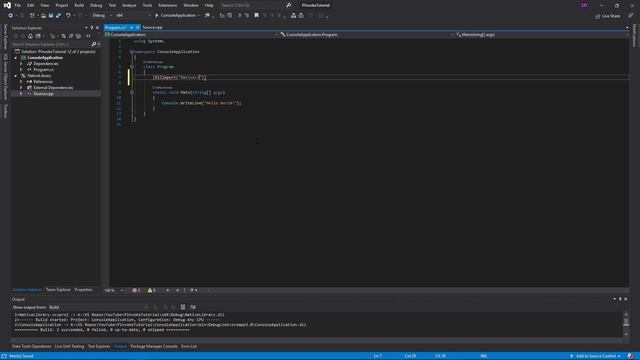Viewport: 640px width, 360px height.
Task: Click Clear All icon in Output toolbar
Action: pos(183,307)
